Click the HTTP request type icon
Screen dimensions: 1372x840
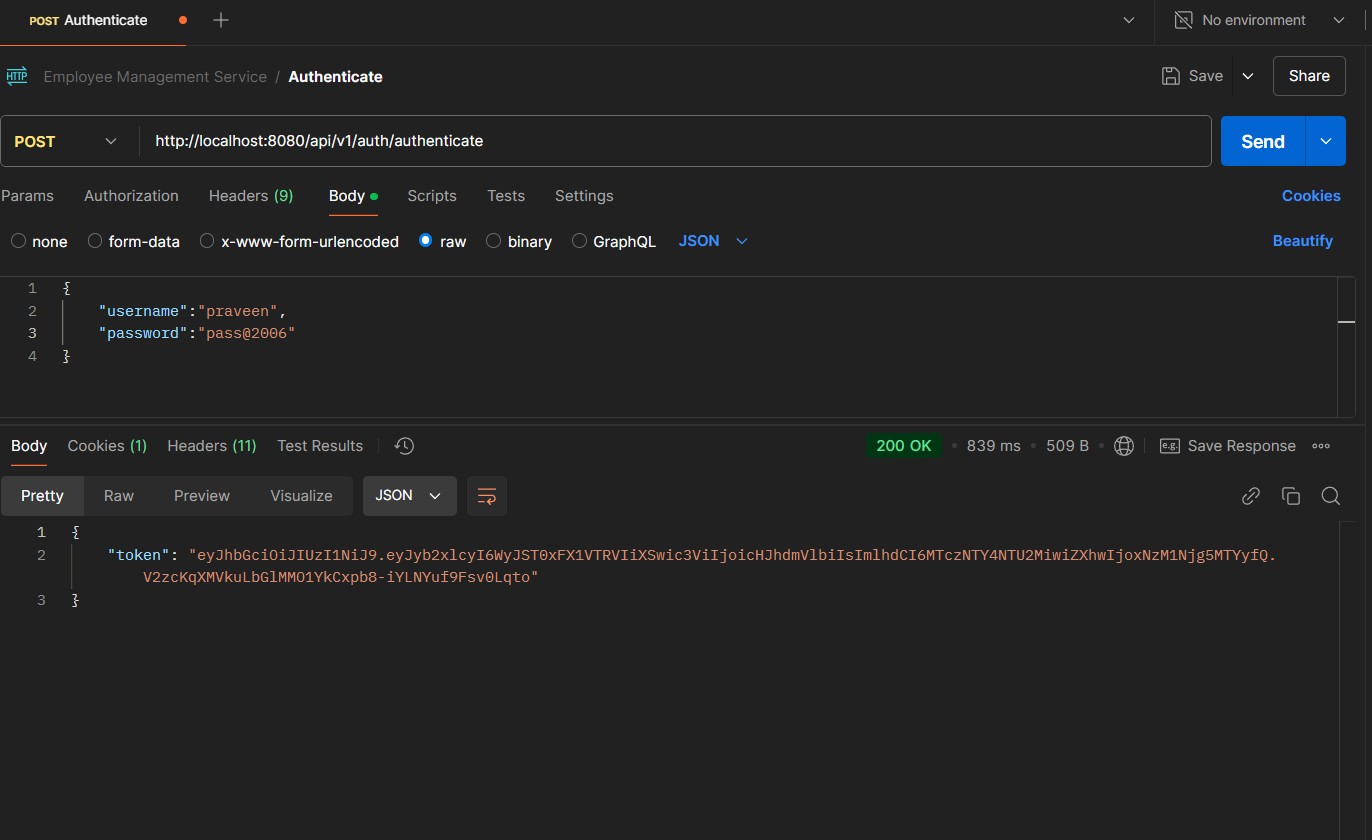click(17, 76)
